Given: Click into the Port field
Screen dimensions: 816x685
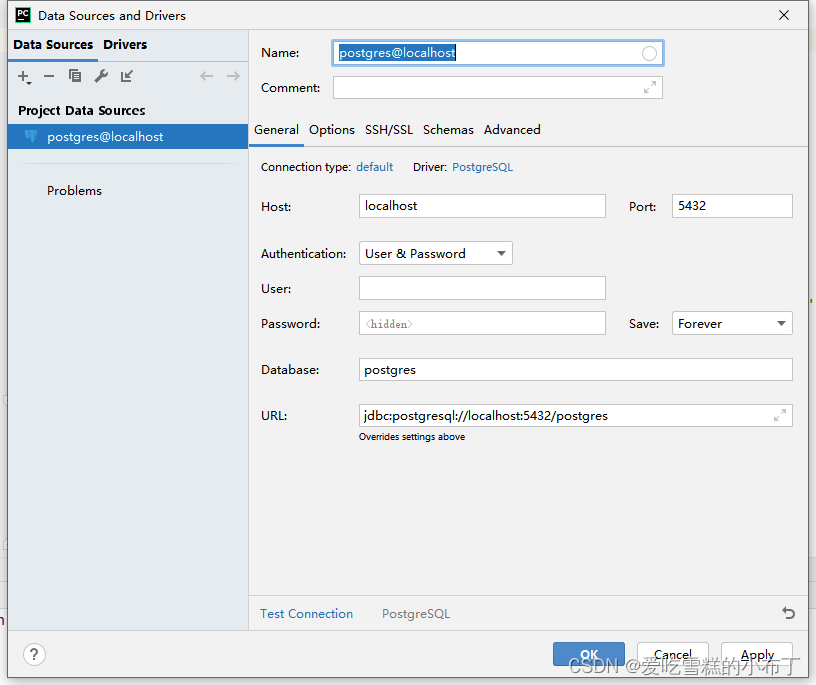Looking at the screenshot, I should click(x=732, y=206).
